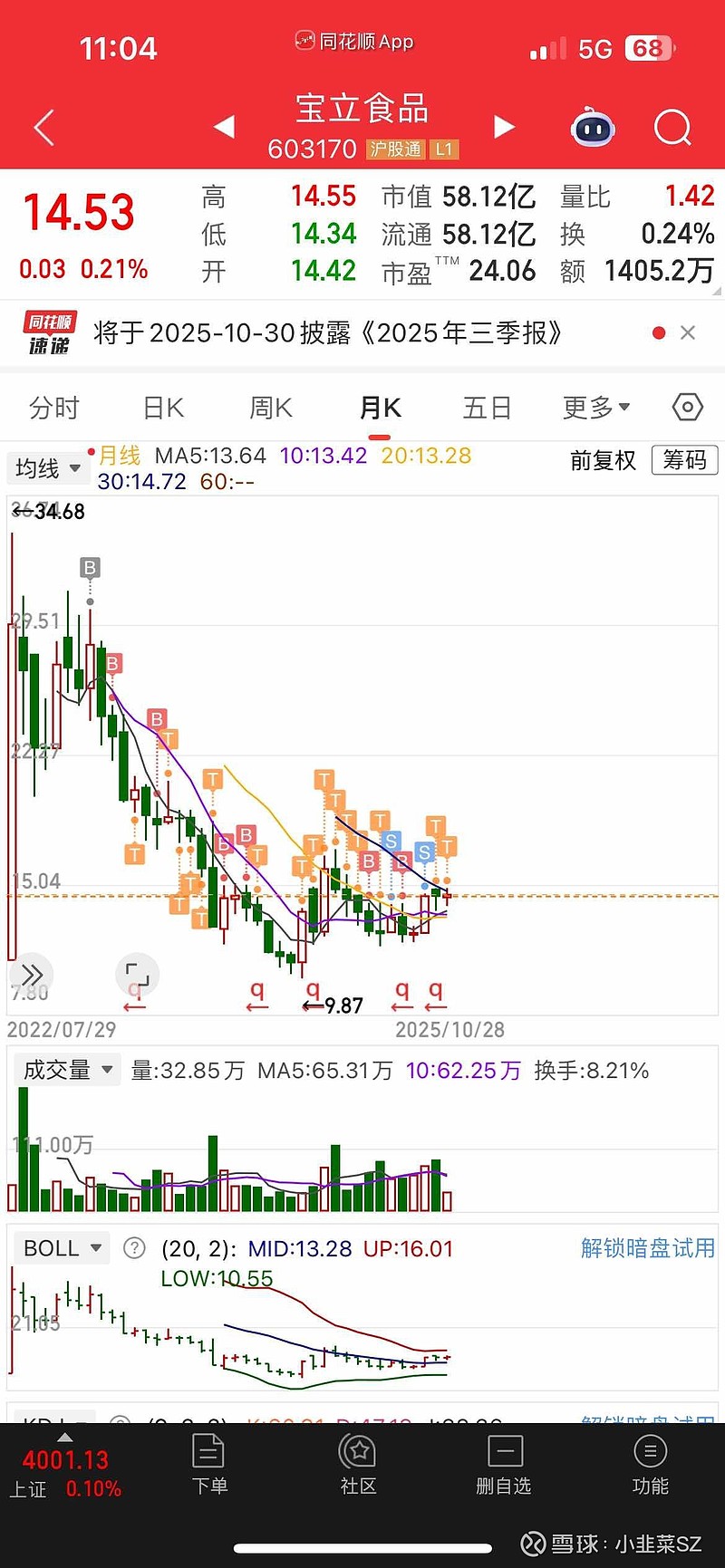This screenshot has width=725, height=1568.
Task: Tap the stock name 宝立食品 title
Action: tap(362, 109)
